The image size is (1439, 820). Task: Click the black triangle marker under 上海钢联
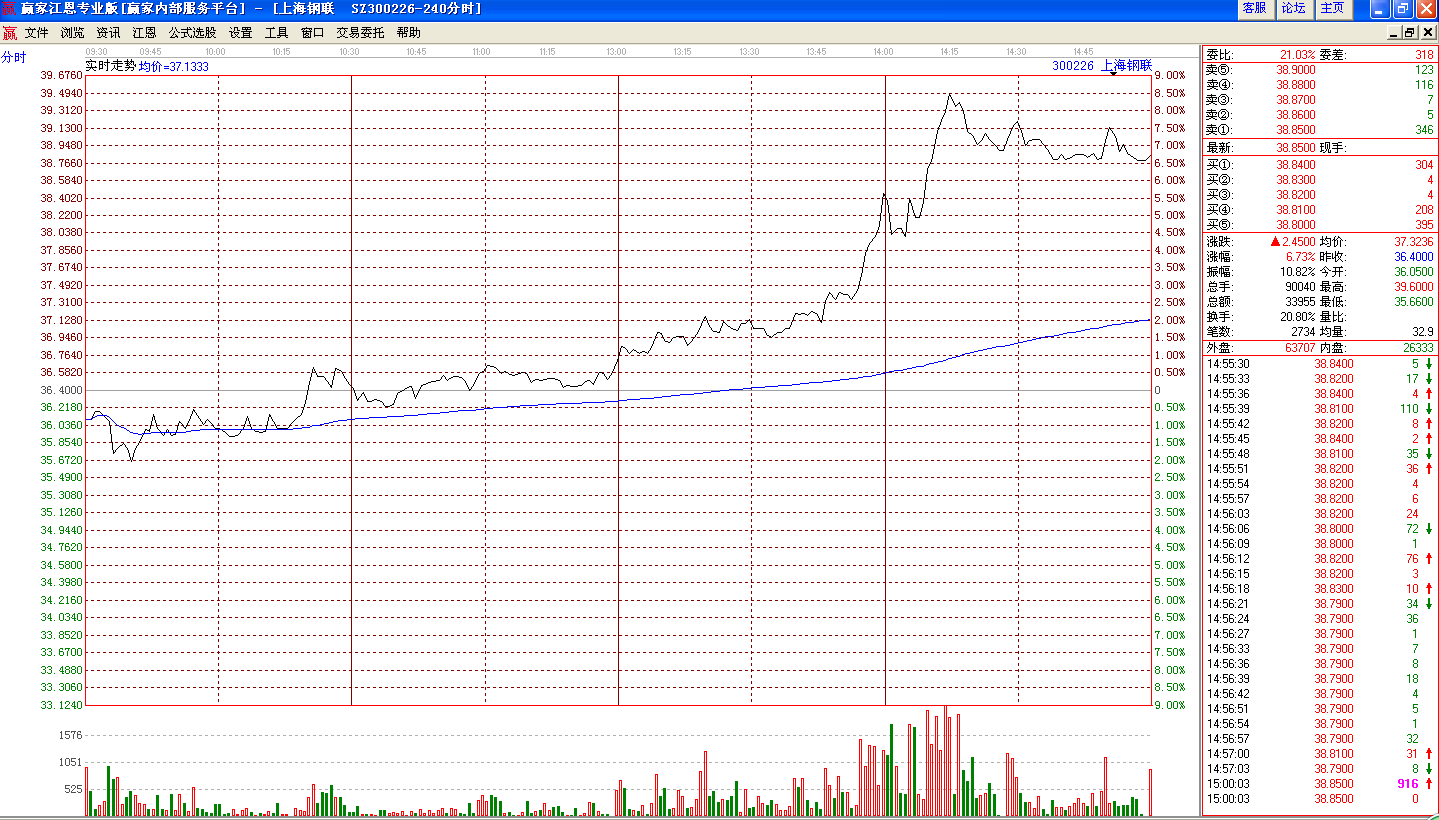1112,74
